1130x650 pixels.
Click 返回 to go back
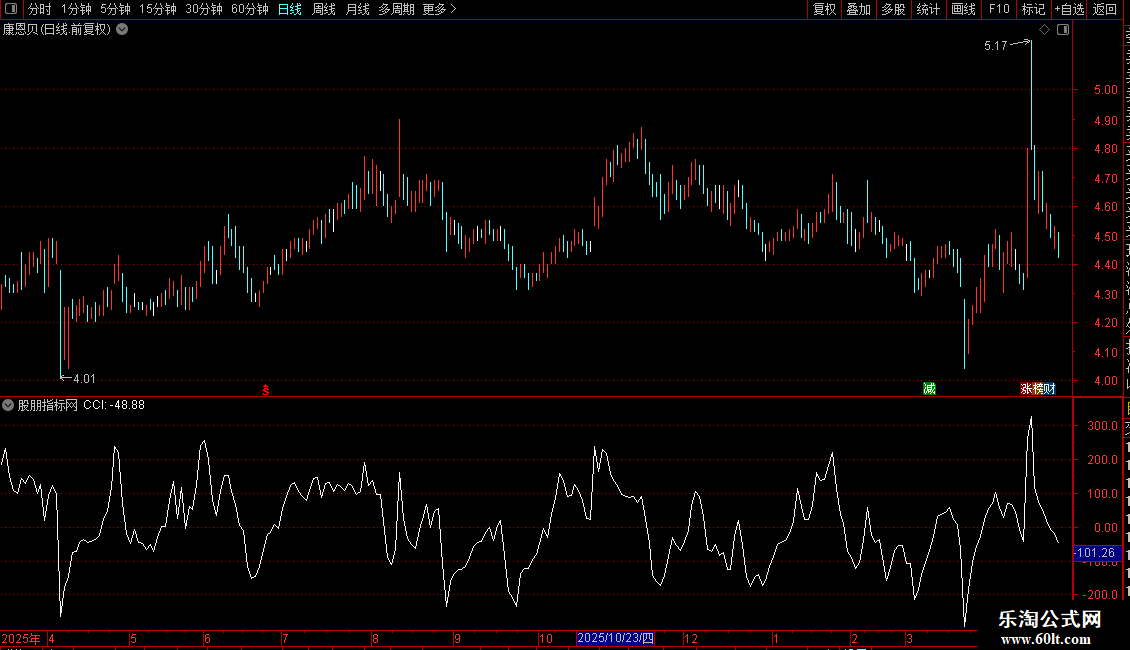tap(1104, 9)
